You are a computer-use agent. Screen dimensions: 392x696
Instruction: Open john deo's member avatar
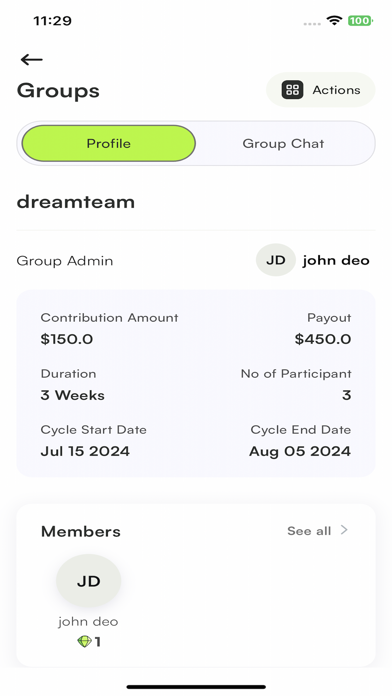(88, 581)
